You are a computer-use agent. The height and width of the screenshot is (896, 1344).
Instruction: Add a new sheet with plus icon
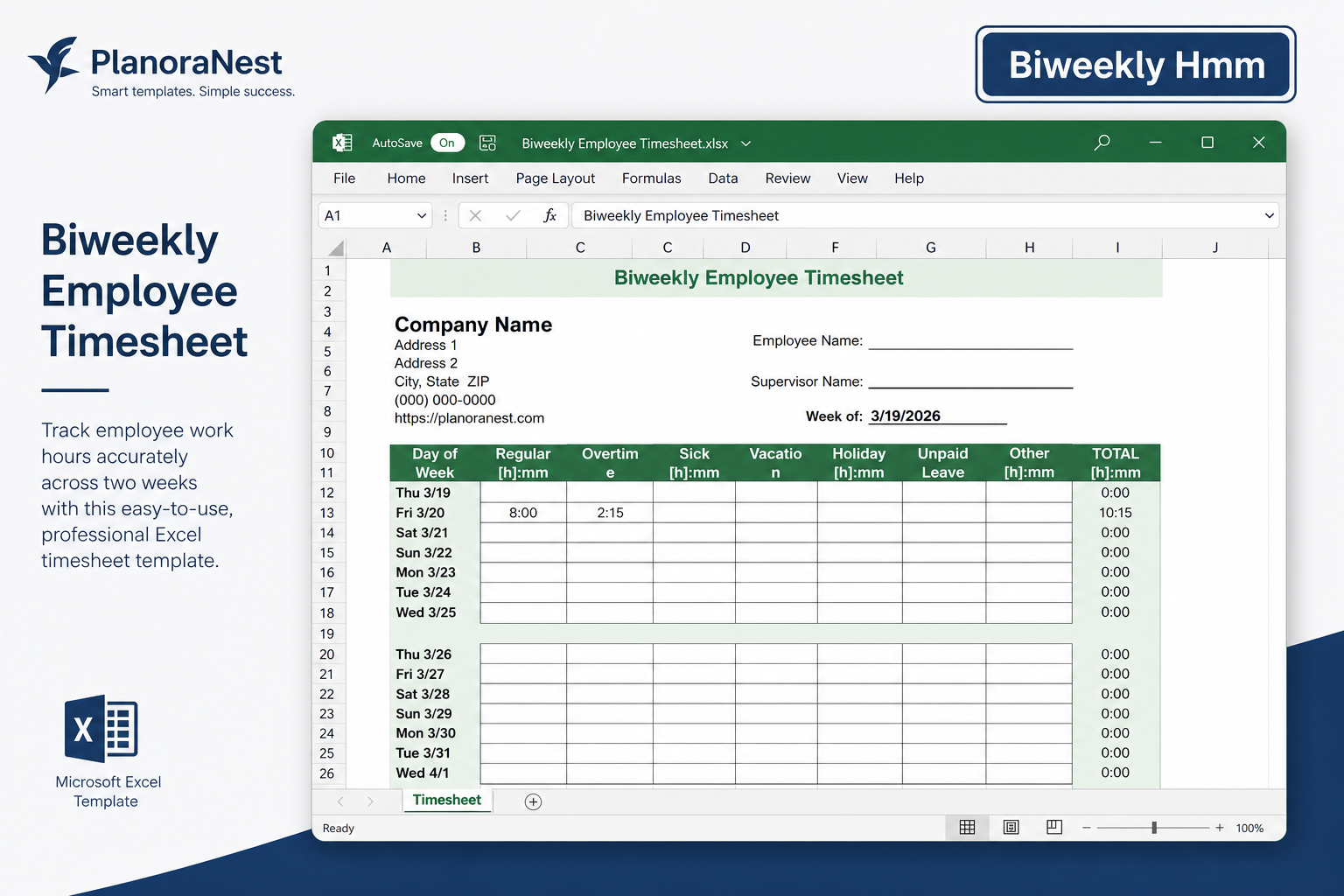(533, 801)
